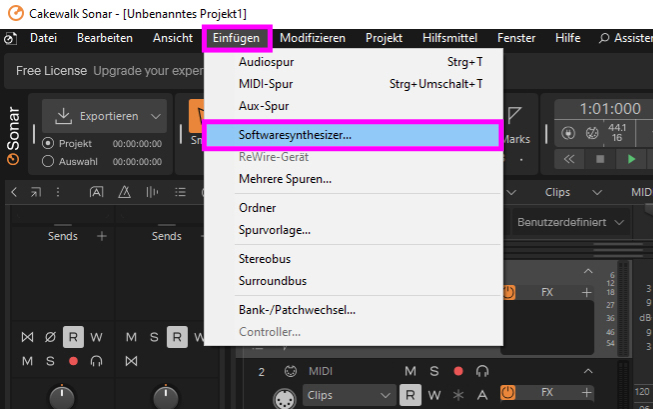
Task: Open the console three-dots options menu
Action: click(x=58, y=192)
